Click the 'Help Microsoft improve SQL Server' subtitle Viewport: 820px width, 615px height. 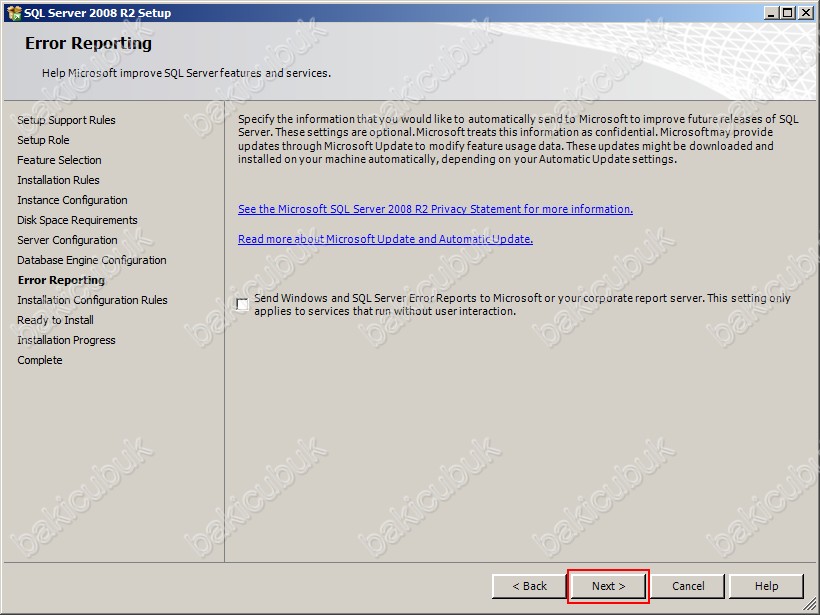186,73
